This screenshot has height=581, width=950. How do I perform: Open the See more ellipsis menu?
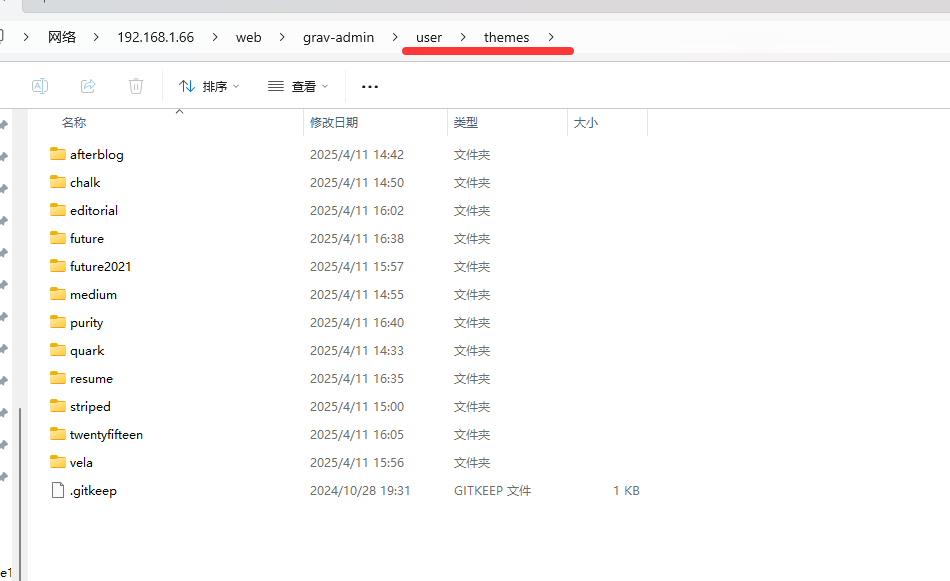pyautogui.click(x=370, y=87)
